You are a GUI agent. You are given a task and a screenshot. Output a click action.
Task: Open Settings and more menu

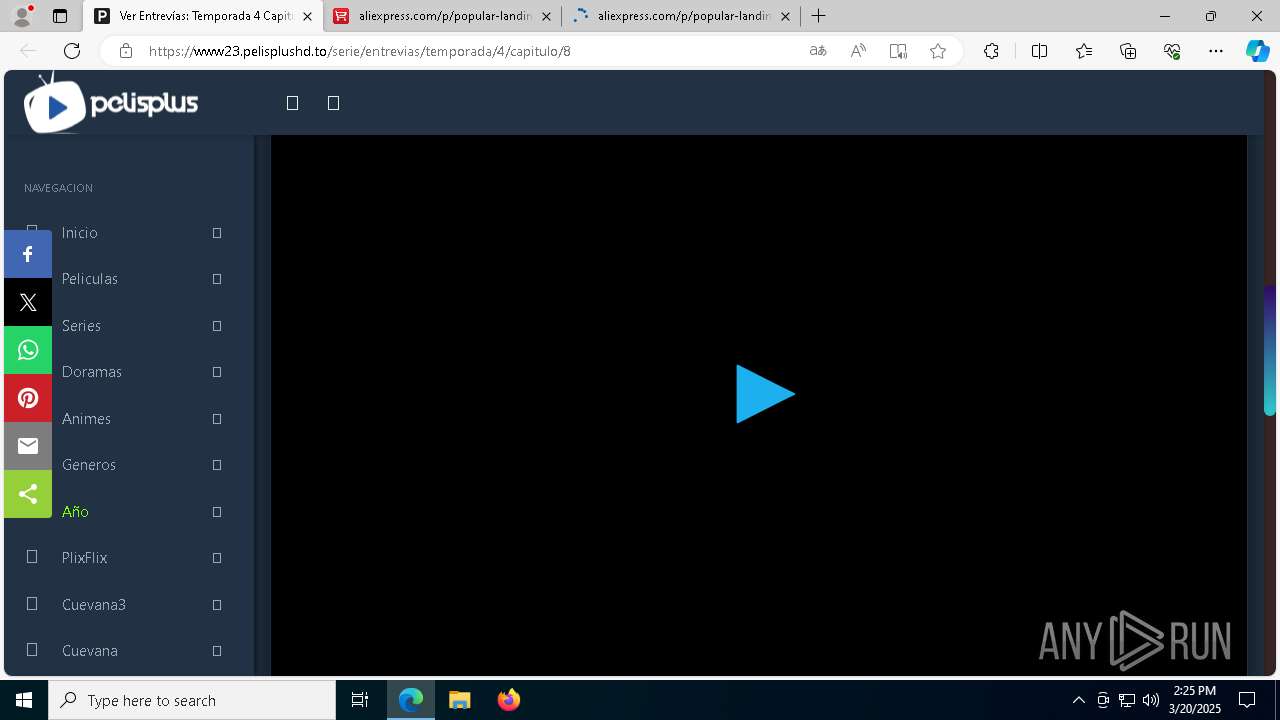(x=1216, y=51)
